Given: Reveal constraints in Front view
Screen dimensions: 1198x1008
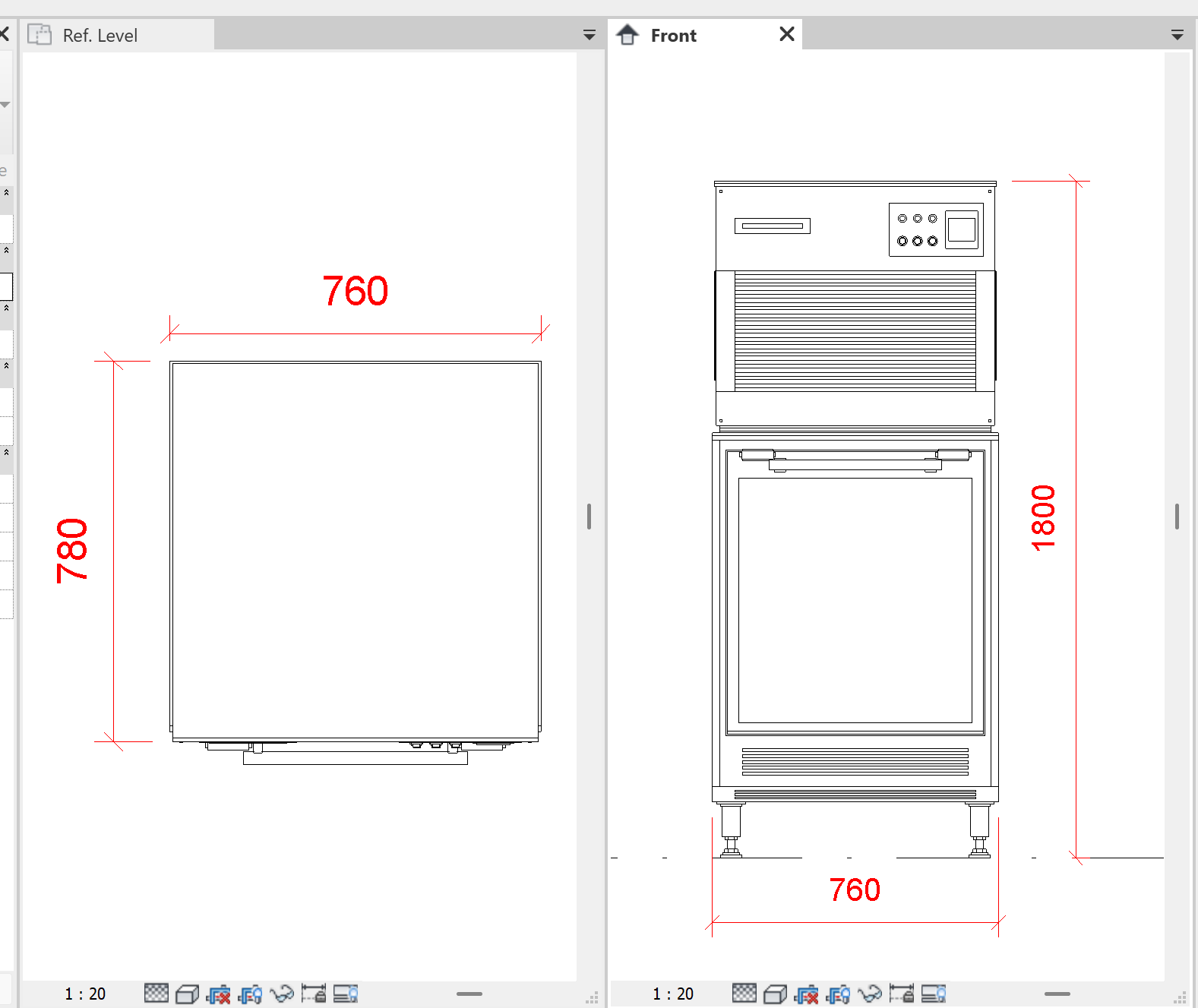Looking at the screenshot, I should pyautogui.click(x=902, y=994).
